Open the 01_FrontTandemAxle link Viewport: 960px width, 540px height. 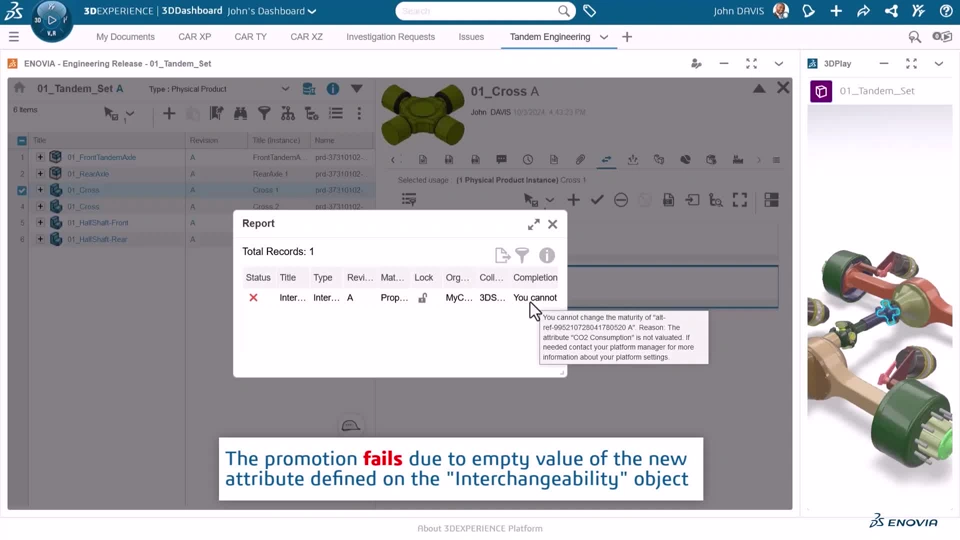pyautogui.click(x=102, y=157)
